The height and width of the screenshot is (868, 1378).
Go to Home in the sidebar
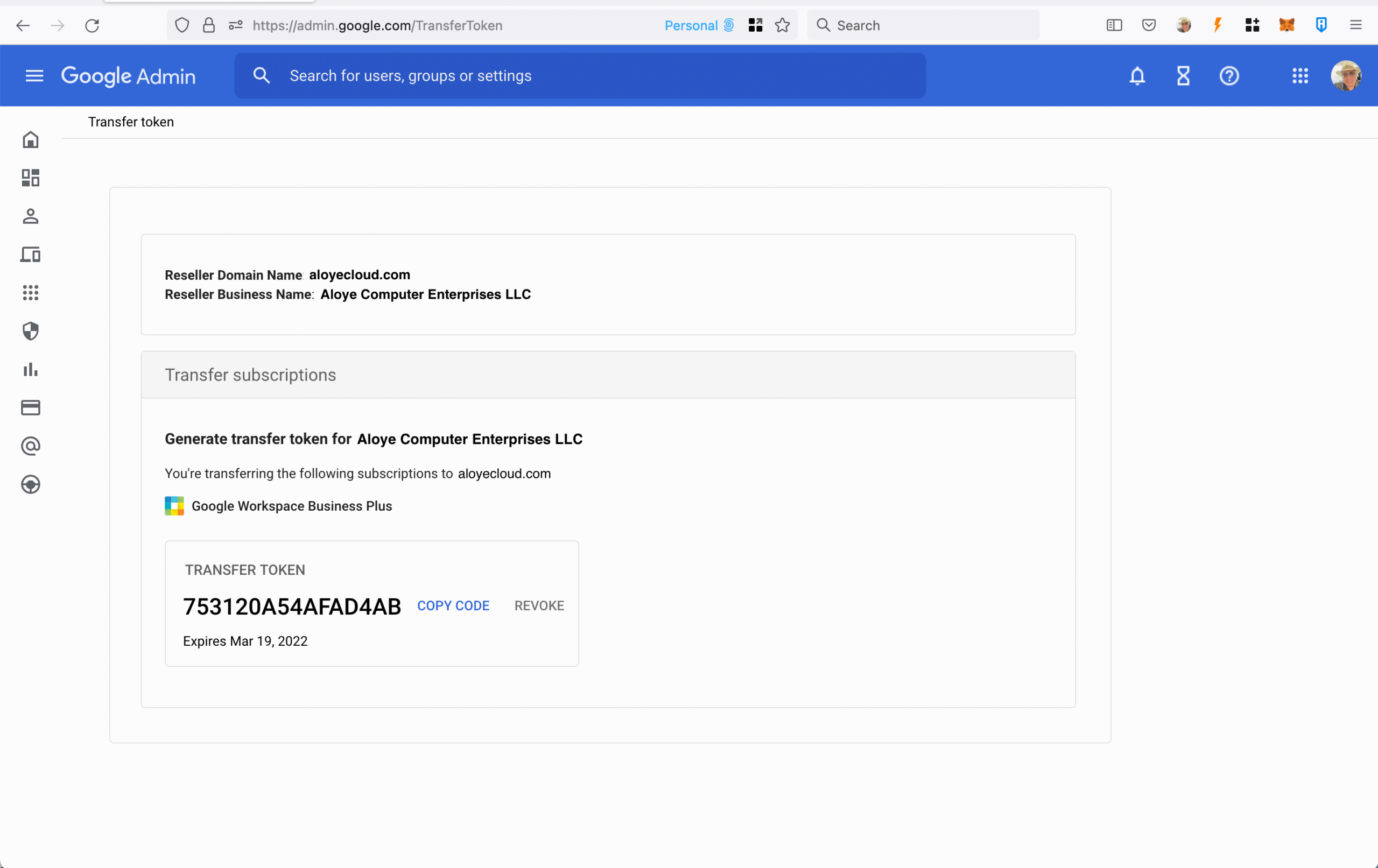tap(30, 139)
